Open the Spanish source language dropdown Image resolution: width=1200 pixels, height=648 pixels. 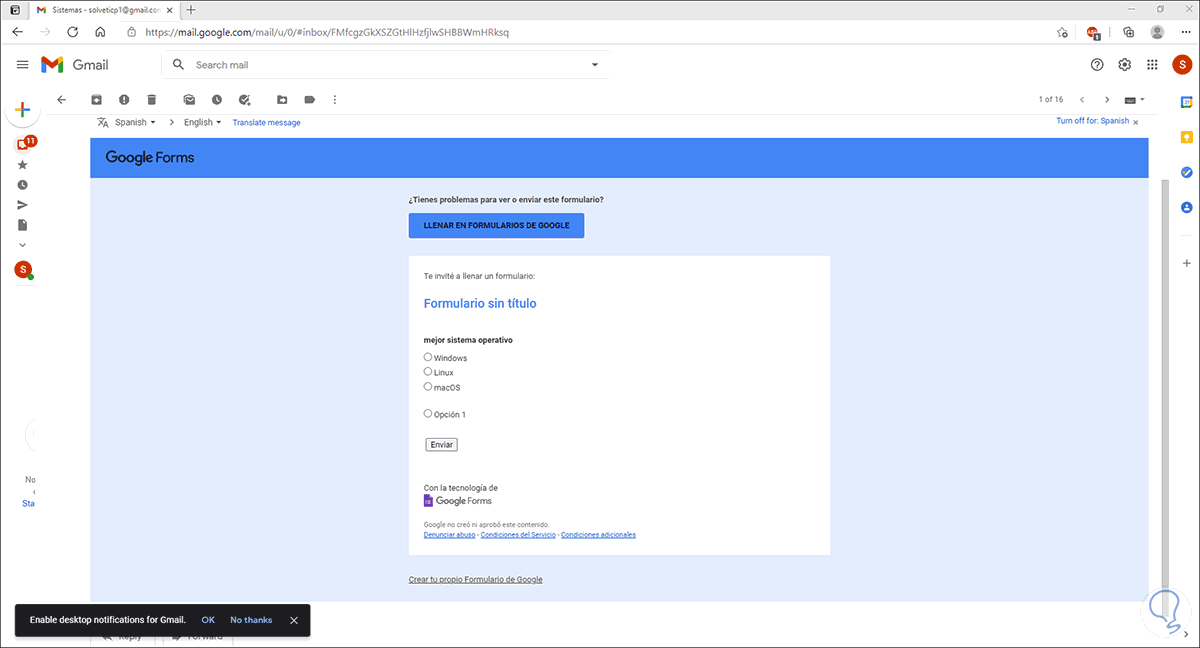tap(135, 122)
